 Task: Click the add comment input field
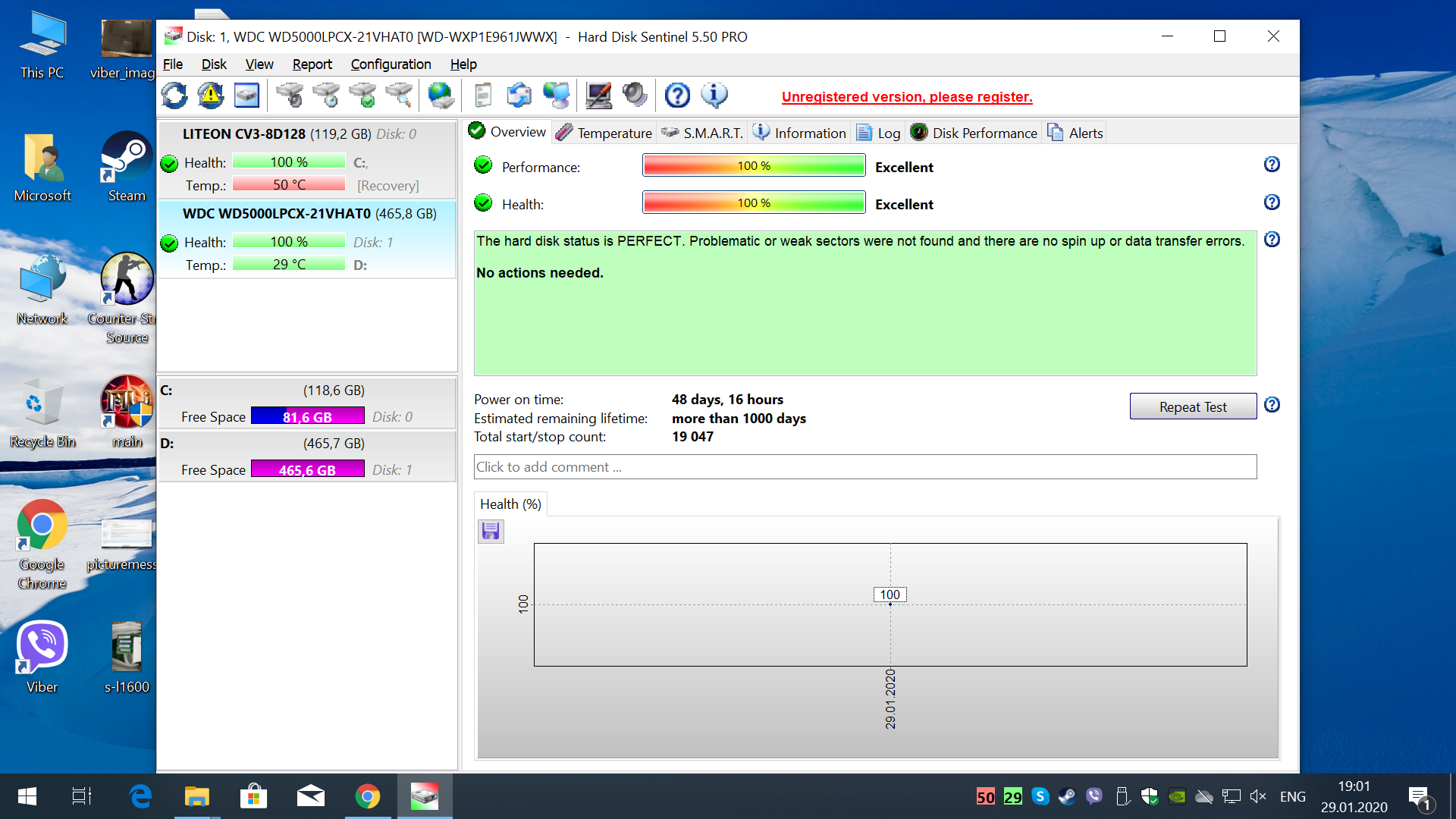click(864, 467)
